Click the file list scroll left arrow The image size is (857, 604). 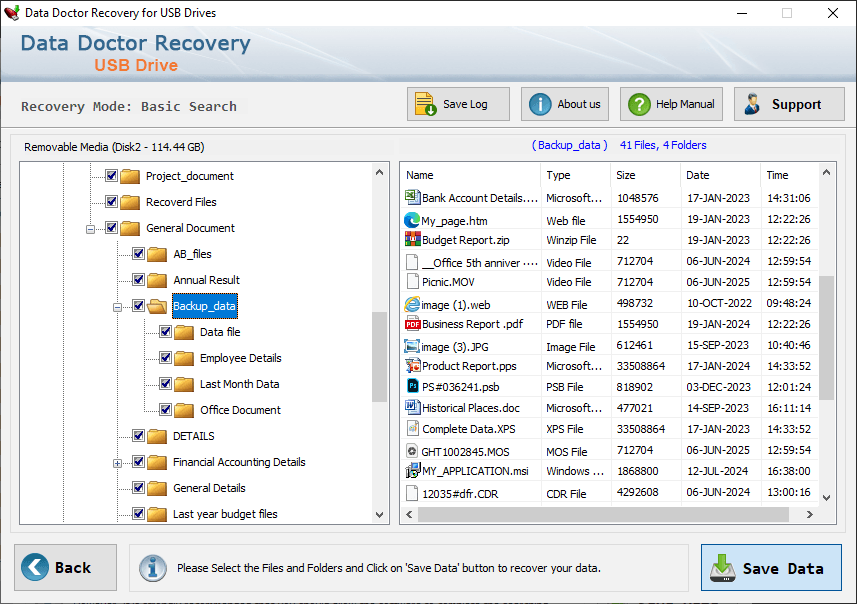409,514
